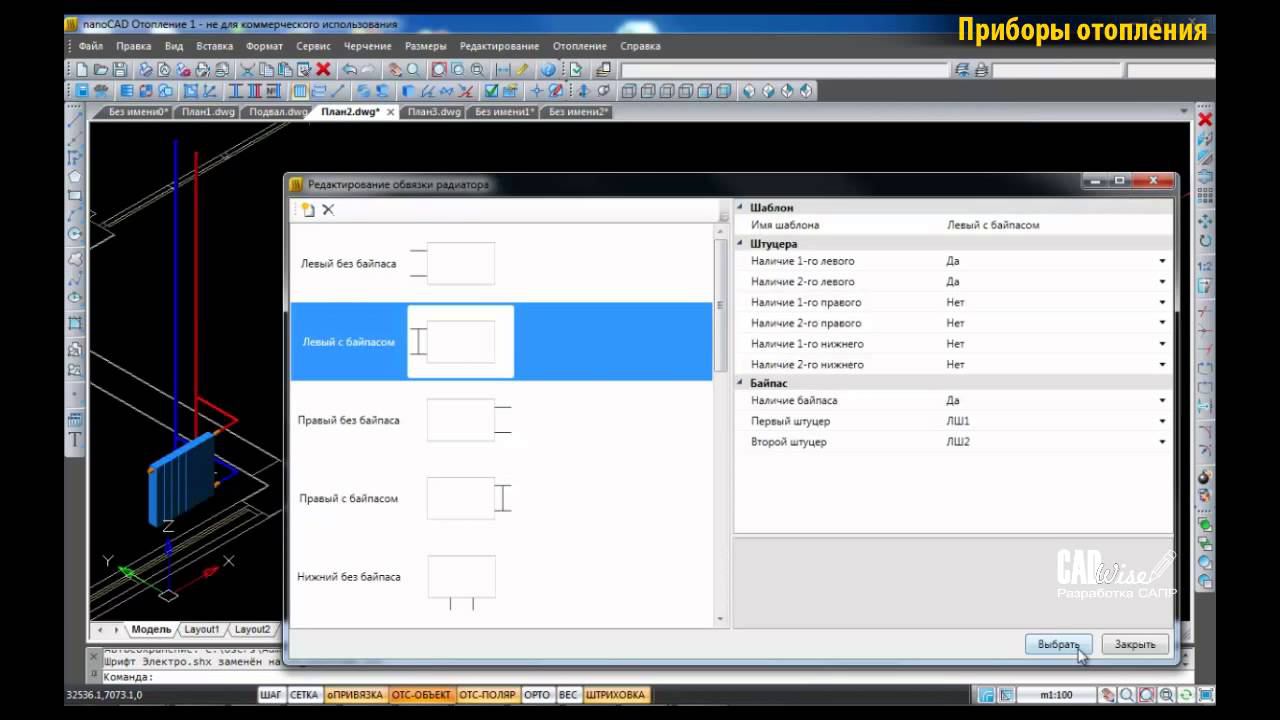
Task: Open dropdown for Наличие 1-го левого
Action: click(1162, 261)
